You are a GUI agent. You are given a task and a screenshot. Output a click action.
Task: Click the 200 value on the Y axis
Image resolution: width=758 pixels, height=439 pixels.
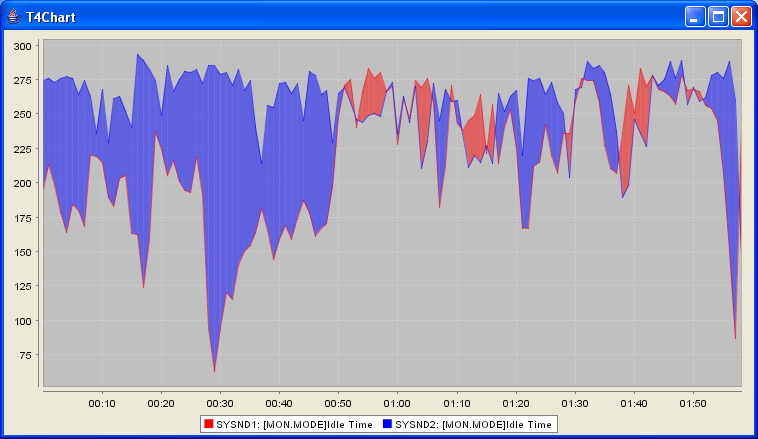[22, 183]
